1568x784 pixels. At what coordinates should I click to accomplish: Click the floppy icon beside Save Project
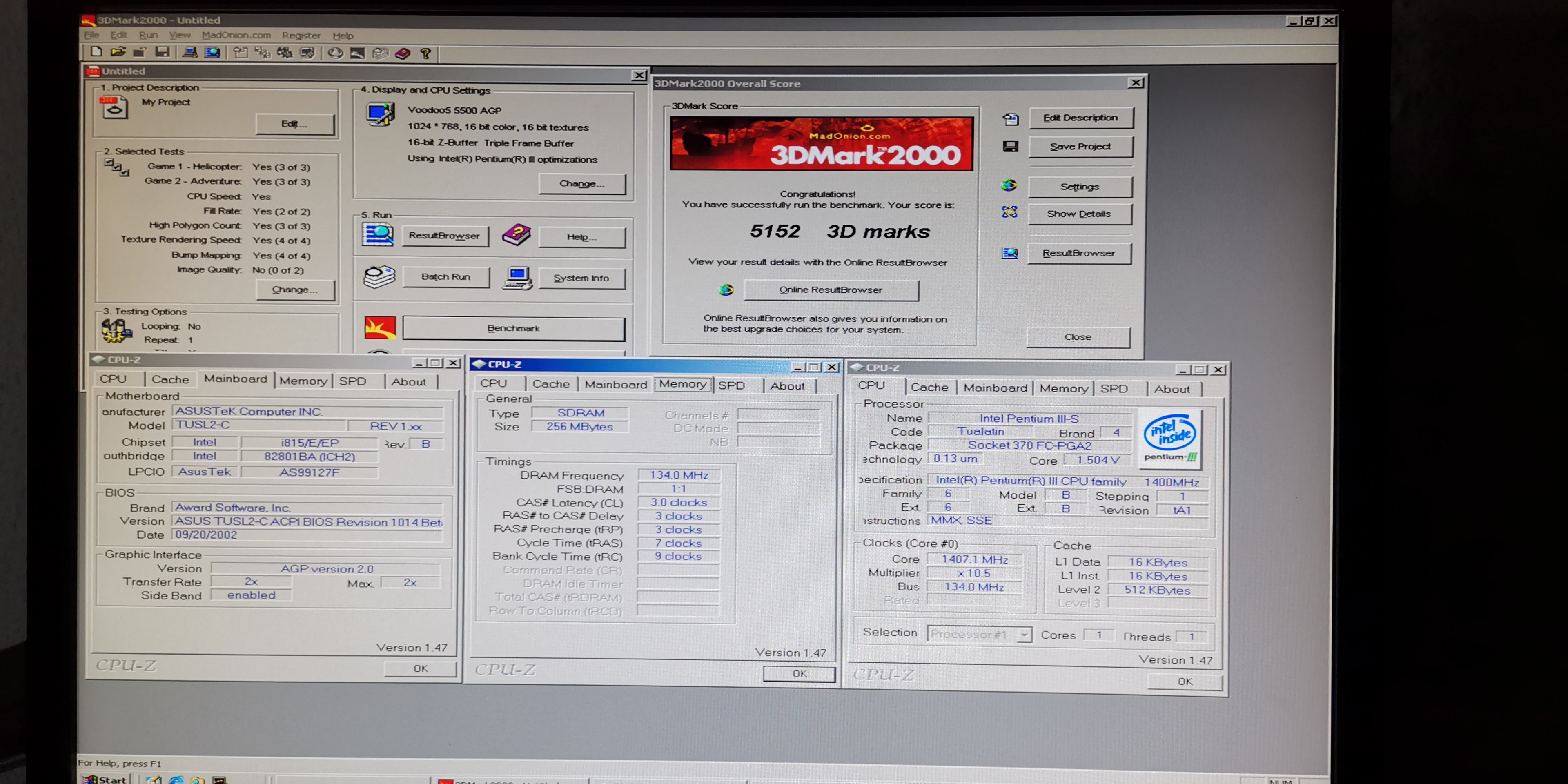pos(1011,146)
